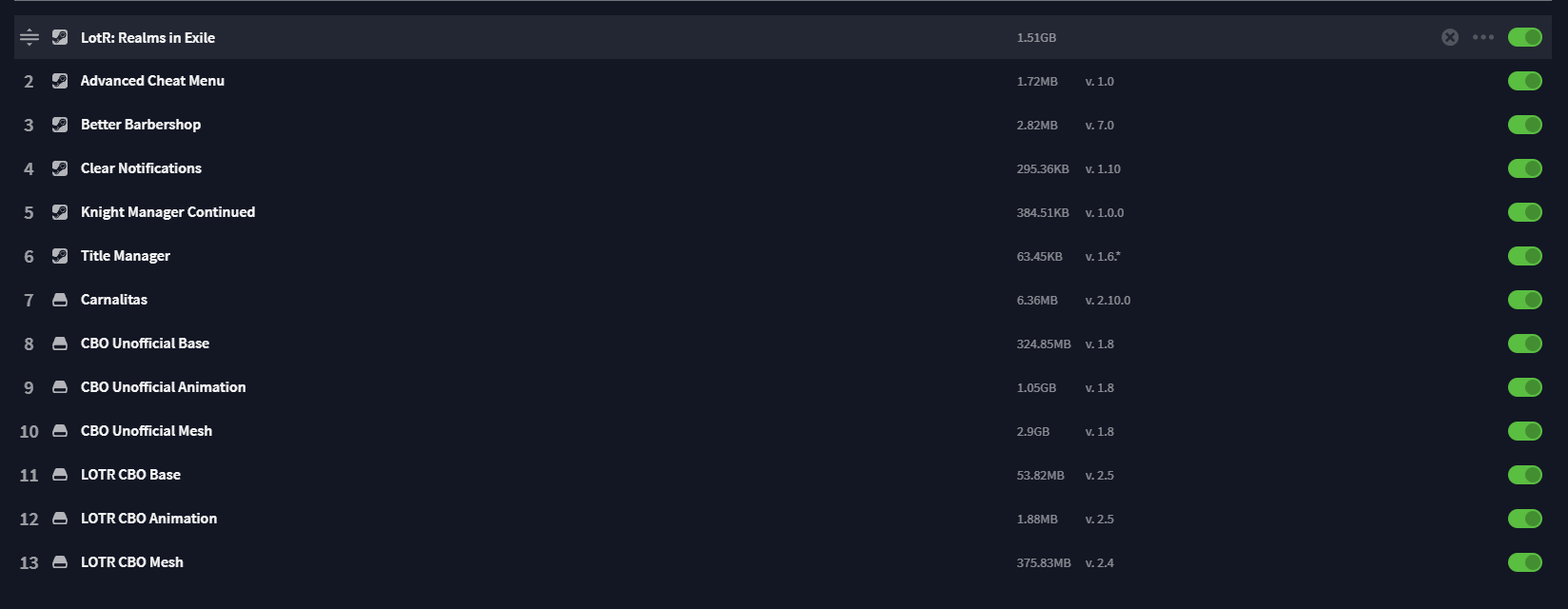This screenshot has width=1568, height=609.
Task: Click the local drive icon next to CBO Unofficial Mesh
Action: [60, 431]
